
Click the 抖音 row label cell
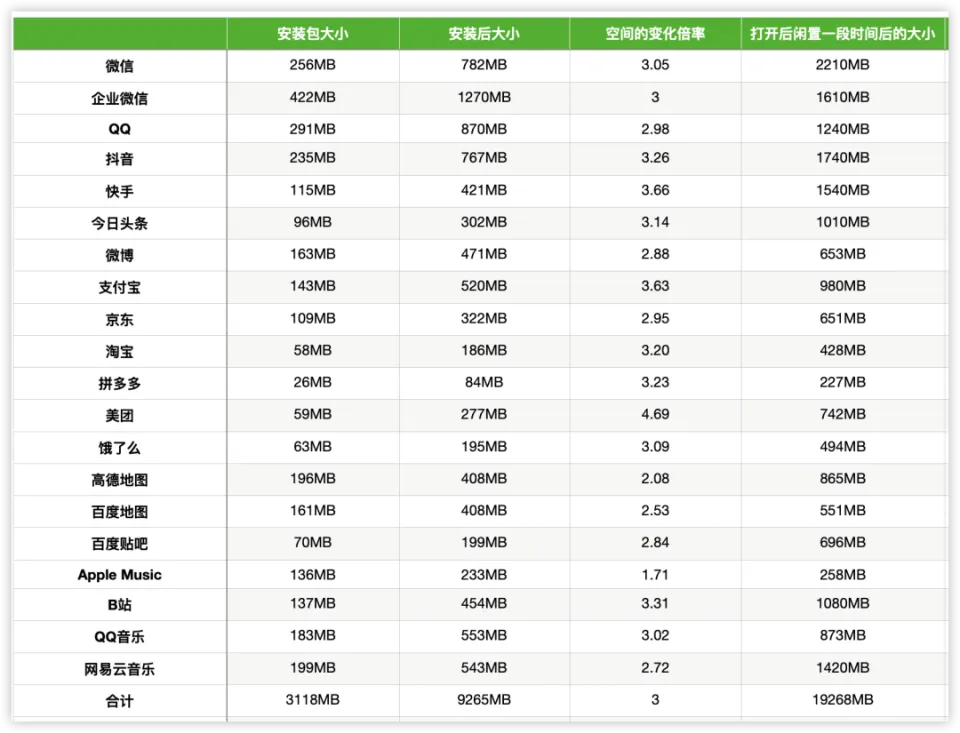pyautogui.click(x=119, y=159)
